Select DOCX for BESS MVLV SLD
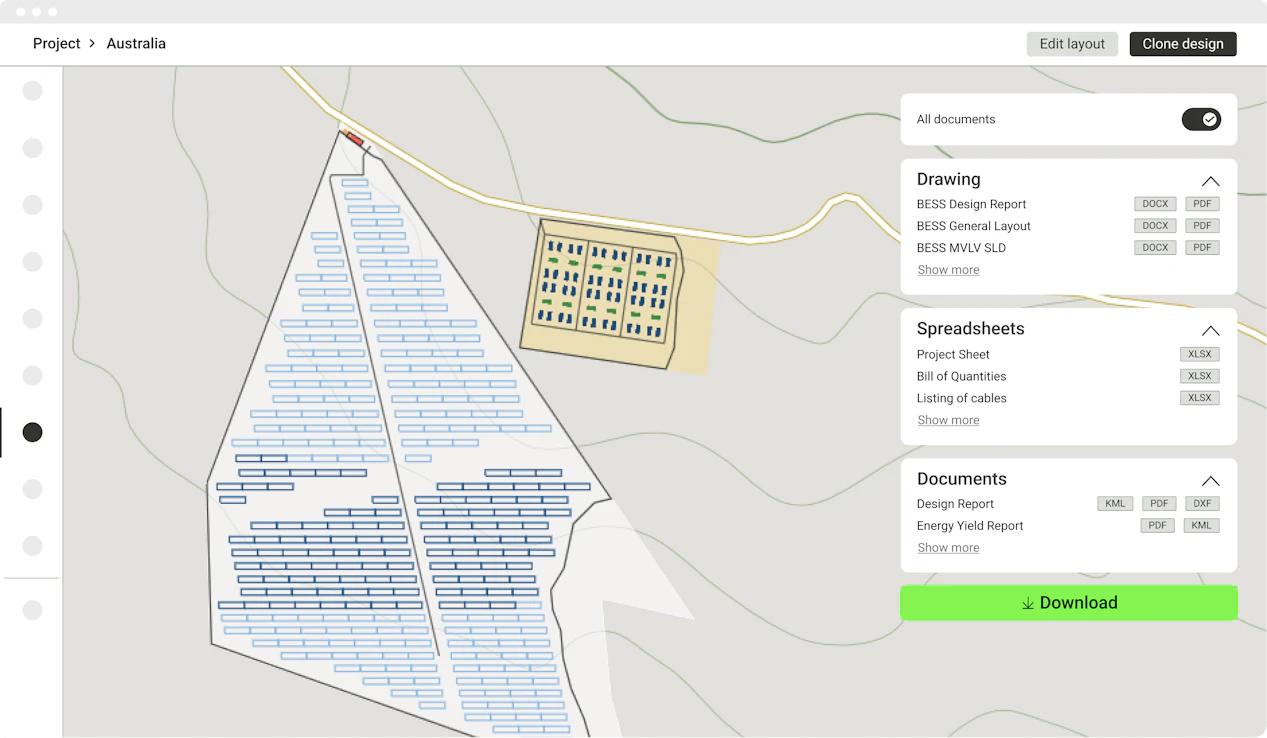This screenshot has width=1267, height=738. (1155, 248)
